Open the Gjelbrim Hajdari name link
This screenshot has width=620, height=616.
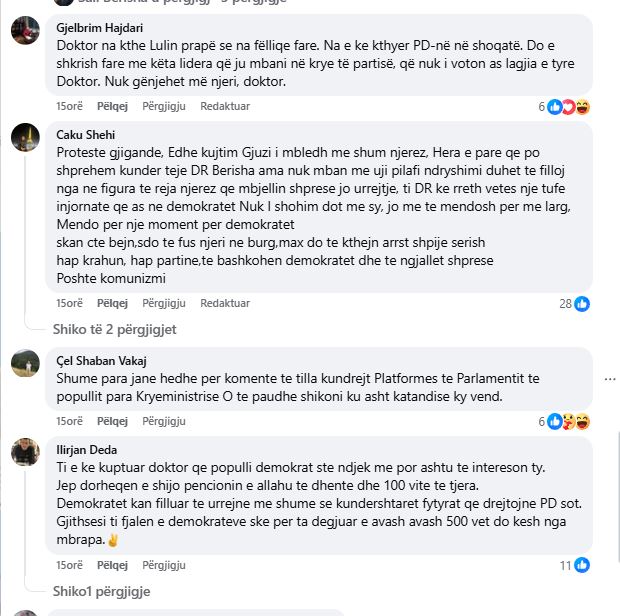pos(100,28)
